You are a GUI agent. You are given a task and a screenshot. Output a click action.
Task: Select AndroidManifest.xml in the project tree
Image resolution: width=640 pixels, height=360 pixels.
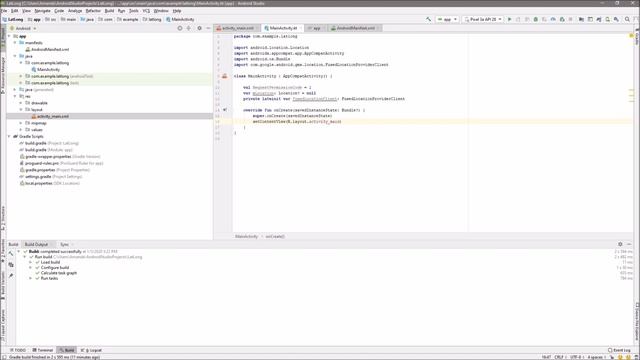point(47,49)
